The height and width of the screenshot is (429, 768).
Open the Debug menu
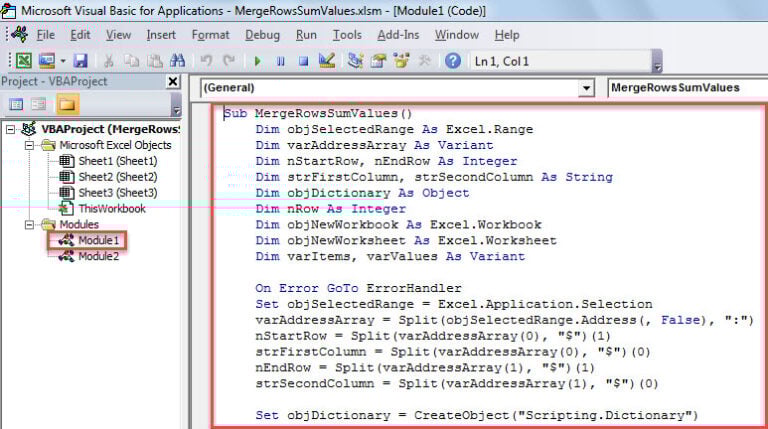coord(262,34)
